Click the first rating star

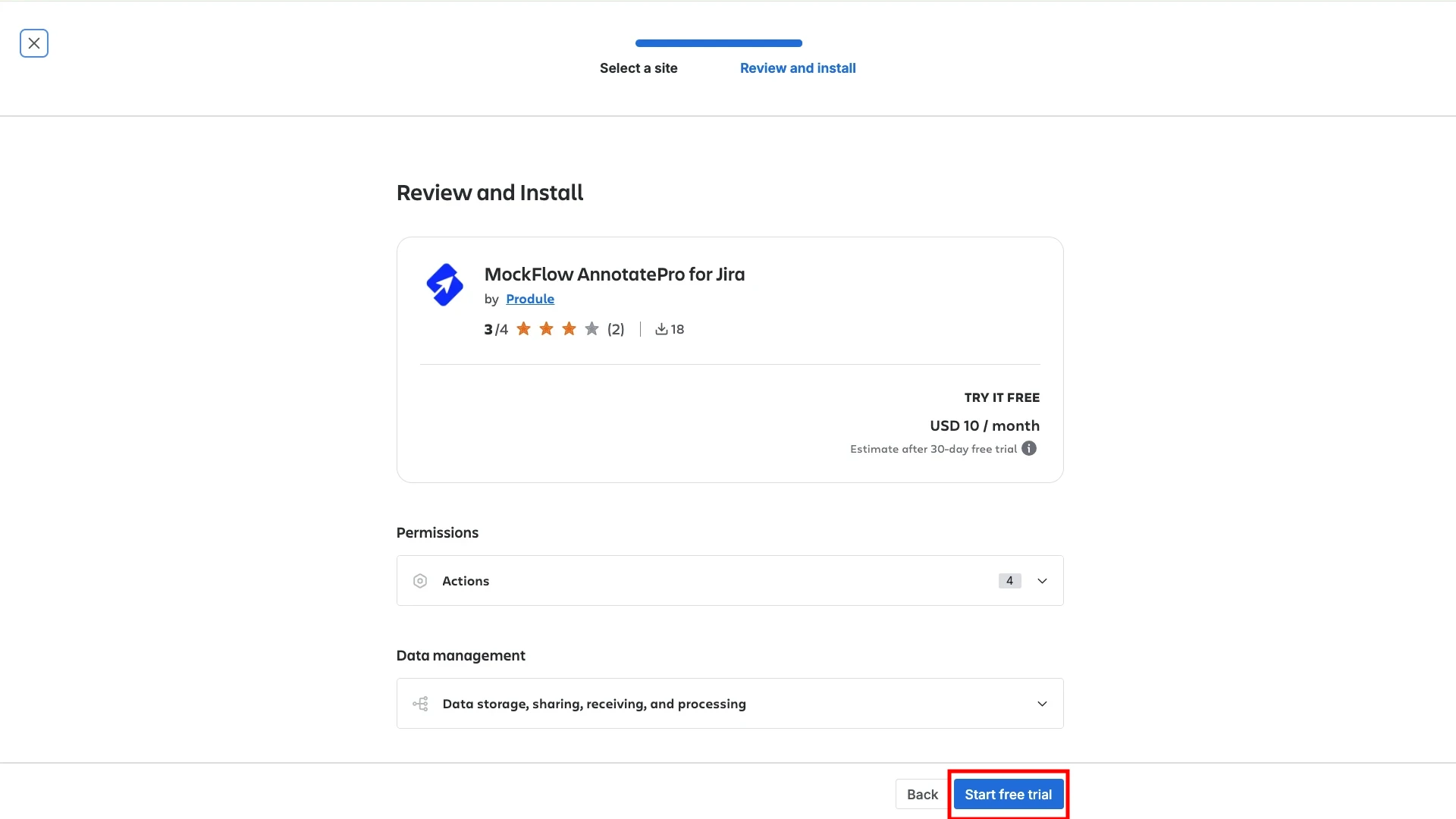point(525,328)
